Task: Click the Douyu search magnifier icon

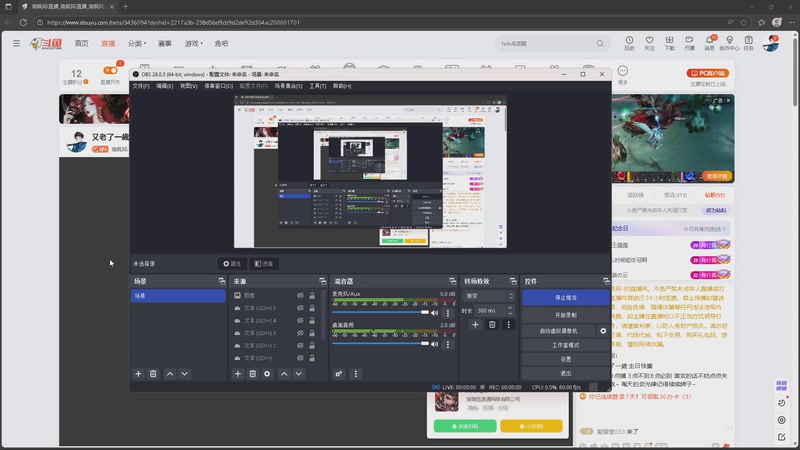Action: click(x=600, y=43)
